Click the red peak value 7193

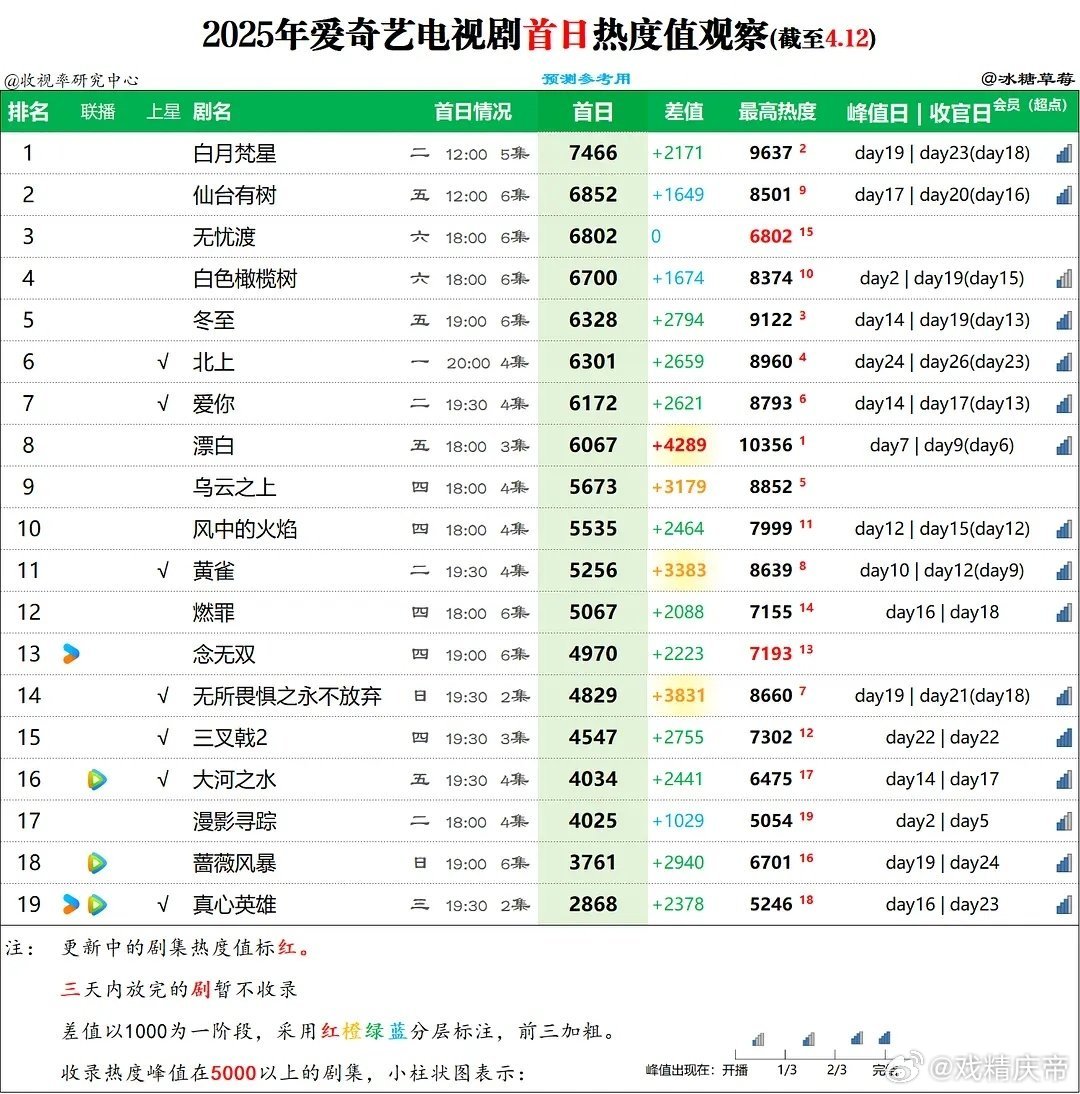pyautogui.click(x=771, y=654)
